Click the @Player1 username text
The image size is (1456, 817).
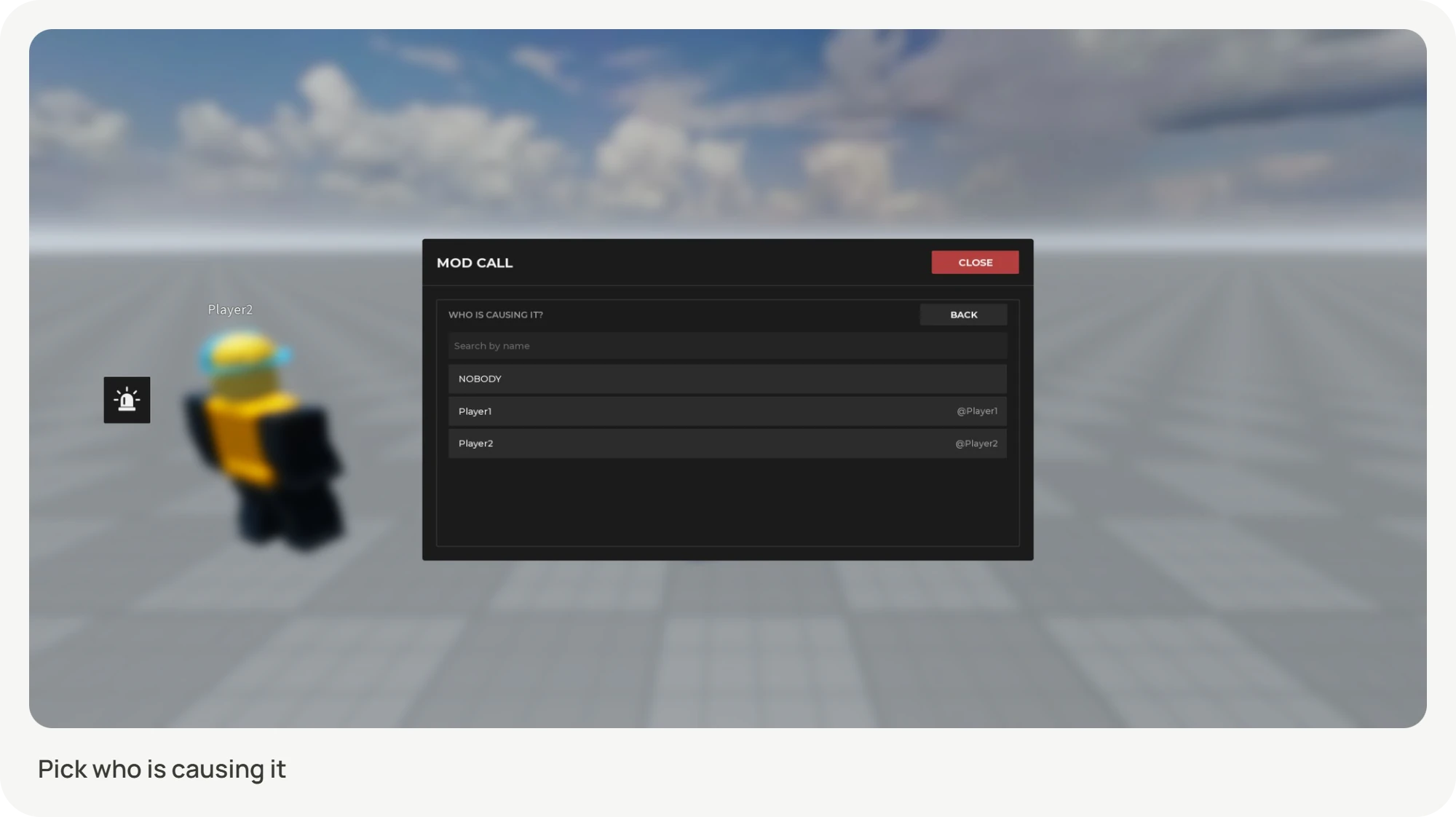977,411
